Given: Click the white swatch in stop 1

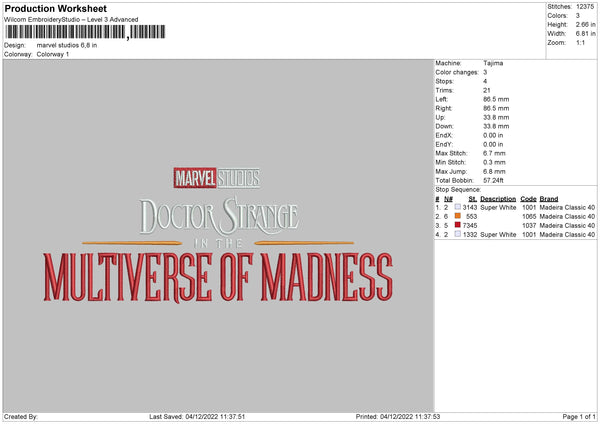Looking at the screenshot, I should tap(457, 207).
